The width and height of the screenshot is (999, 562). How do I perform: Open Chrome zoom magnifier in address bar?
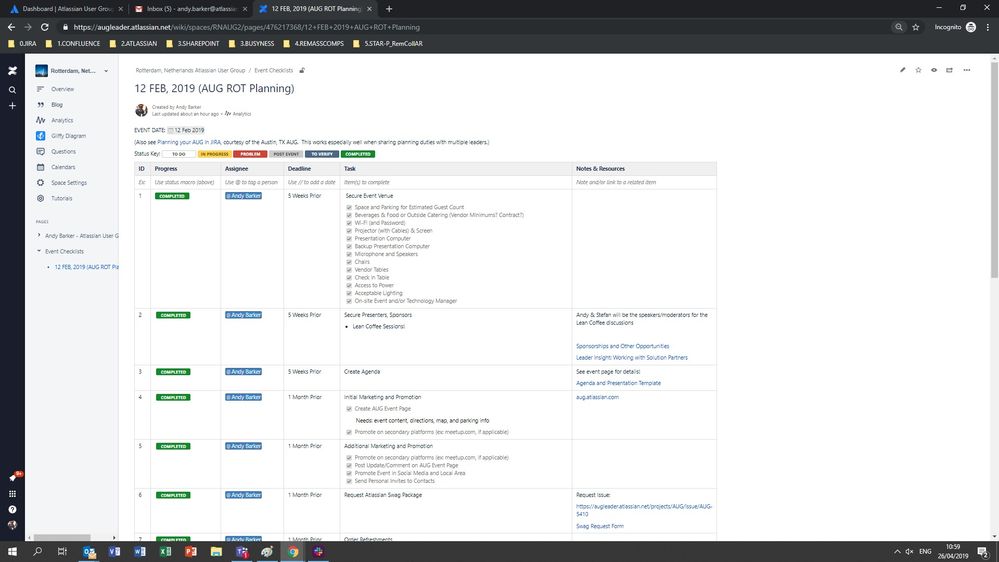(x=898, y=27)
